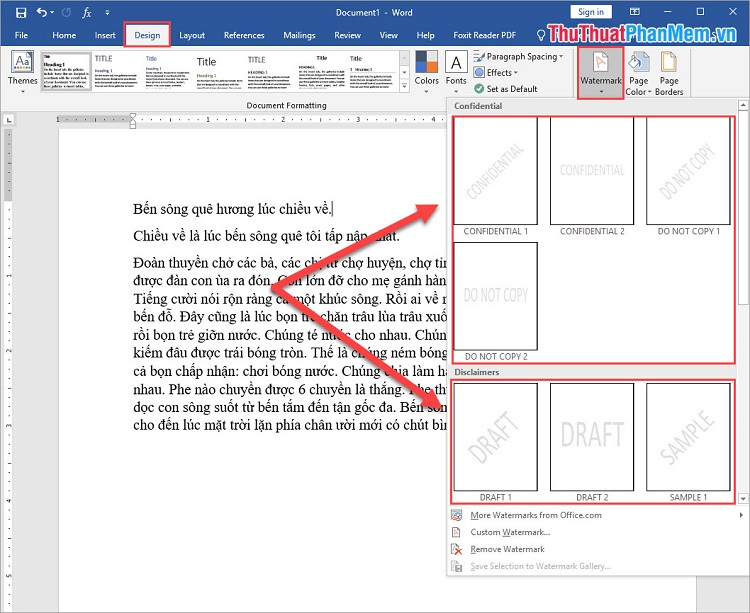Viewport: 750px width, 613px height.
Task: Open the Customize Quick Access Toolbar arrow
Action: pyautogui.click(x=107, y=13)
